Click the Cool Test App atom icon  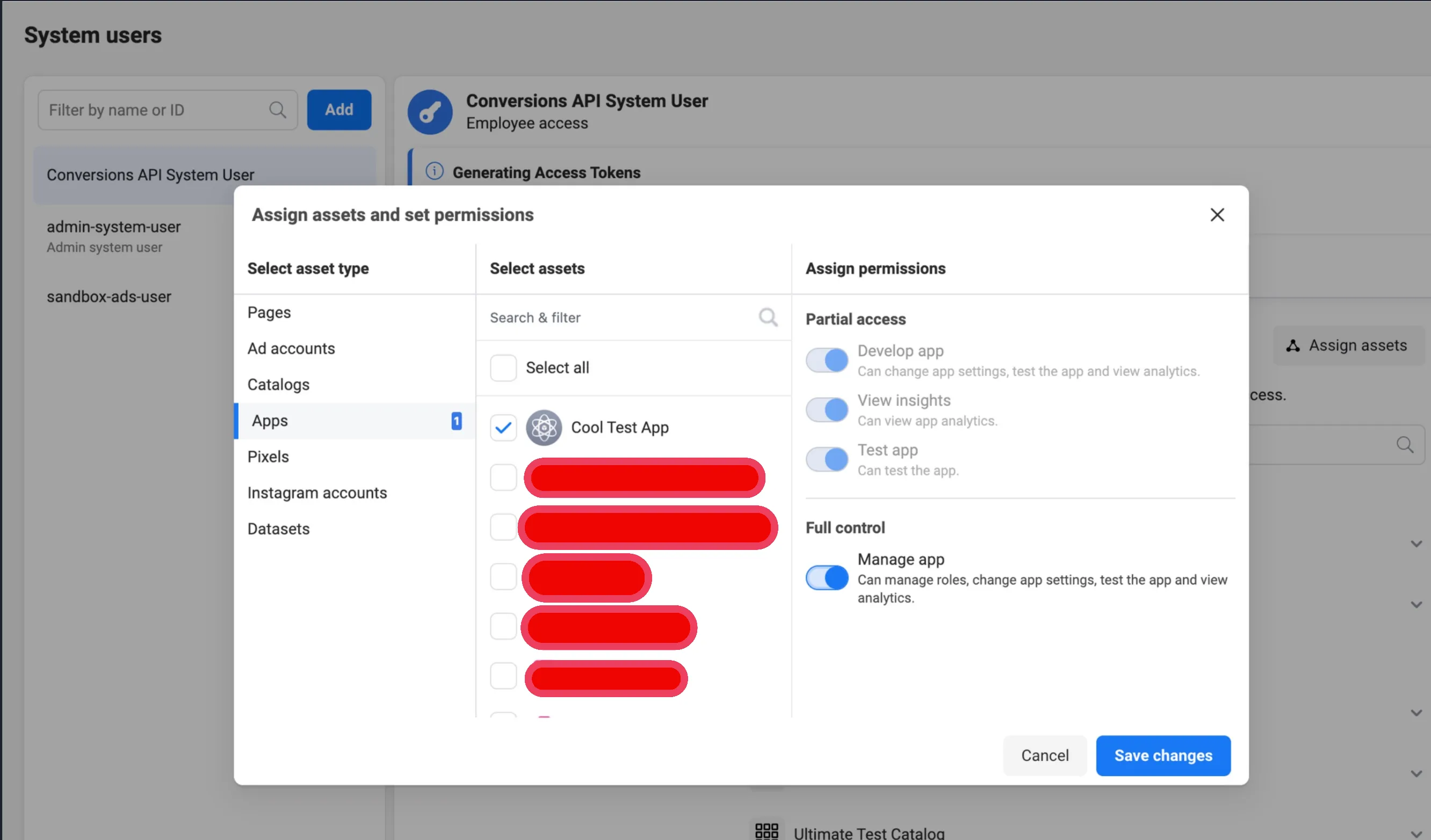click(544, 427)
